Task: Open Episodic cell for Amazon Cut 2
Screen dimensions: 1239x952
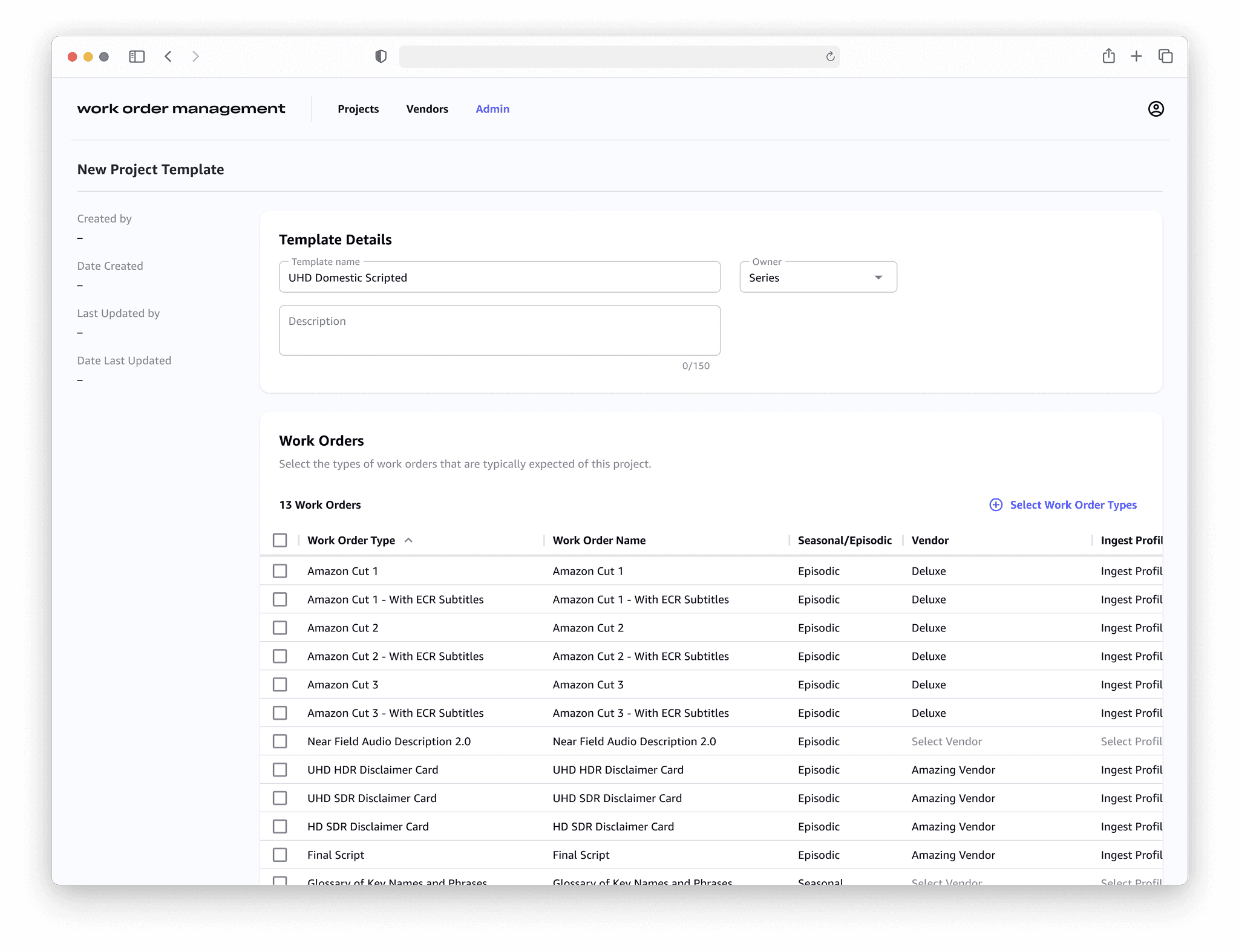Action: click(819, 628)
